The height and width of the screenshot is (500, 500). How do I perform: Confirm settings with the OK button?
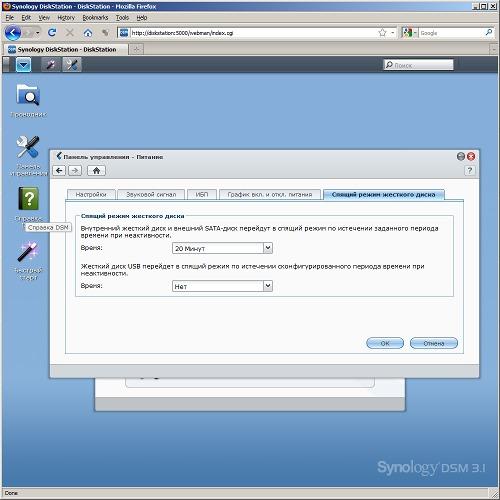click(385, 343)
